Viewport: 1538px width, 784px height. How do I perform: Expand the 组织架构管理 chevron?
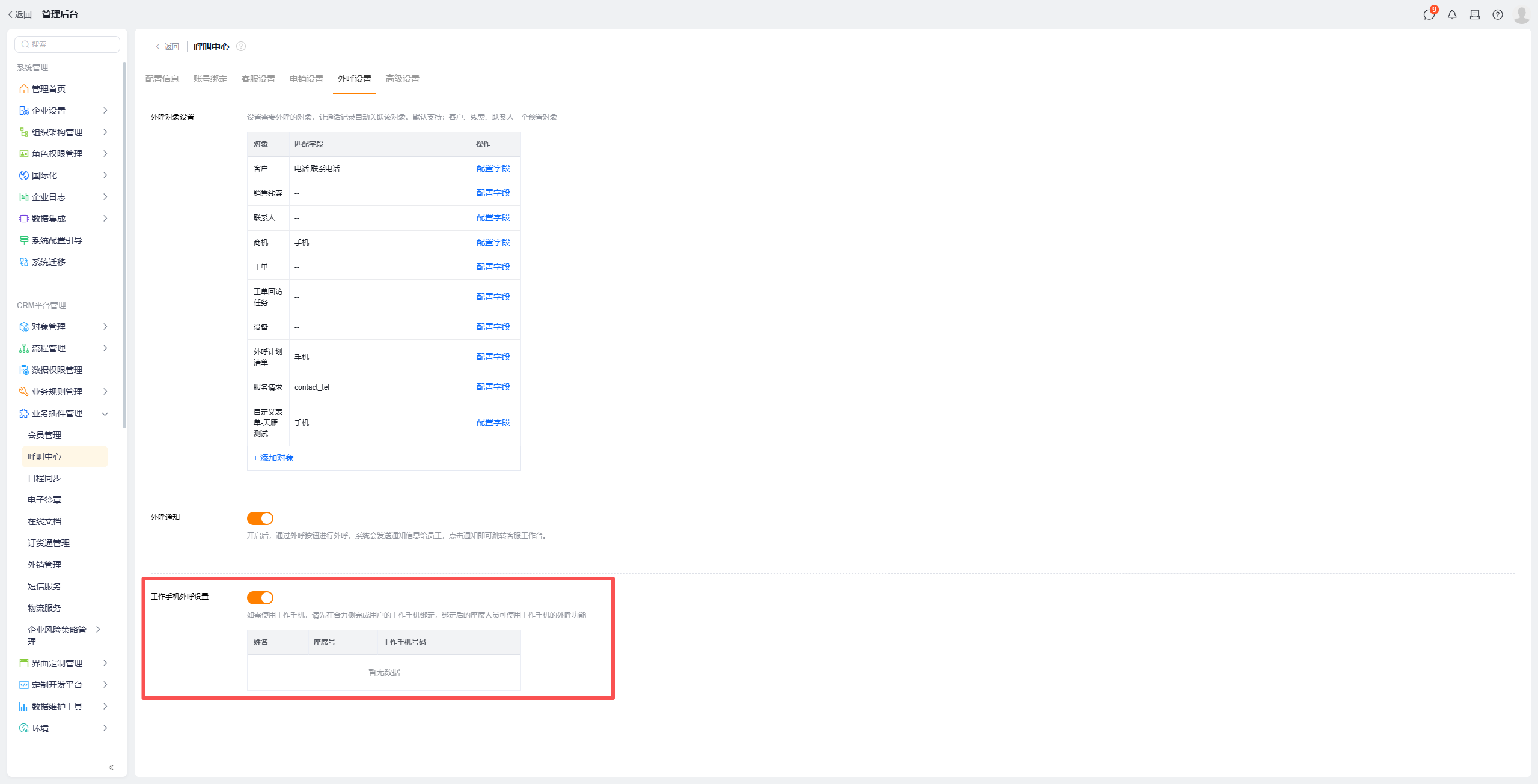point(105,132)
